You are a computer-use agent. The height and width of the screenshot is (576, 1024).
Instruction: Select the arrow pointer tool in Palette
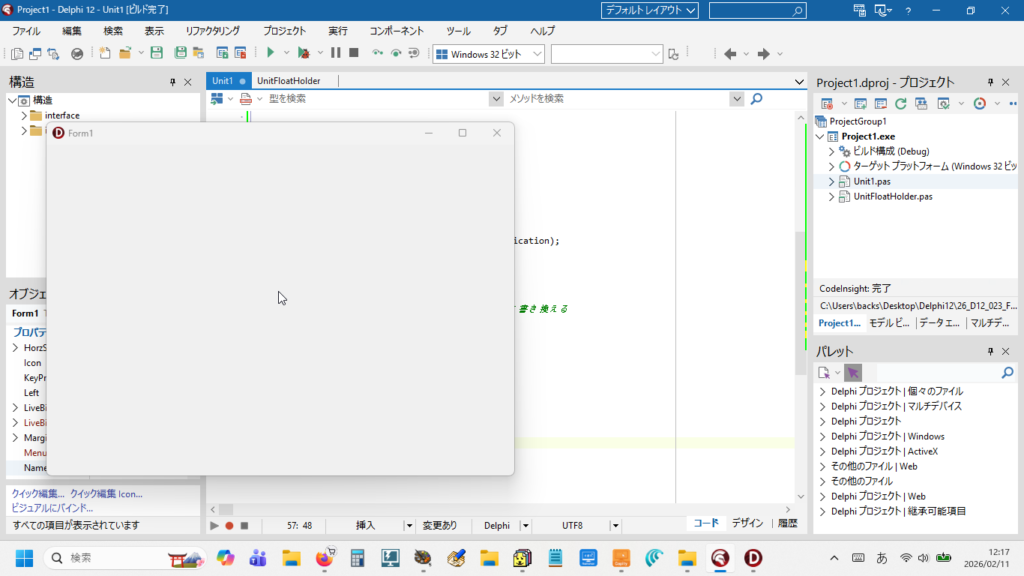[x=852, y=372]
